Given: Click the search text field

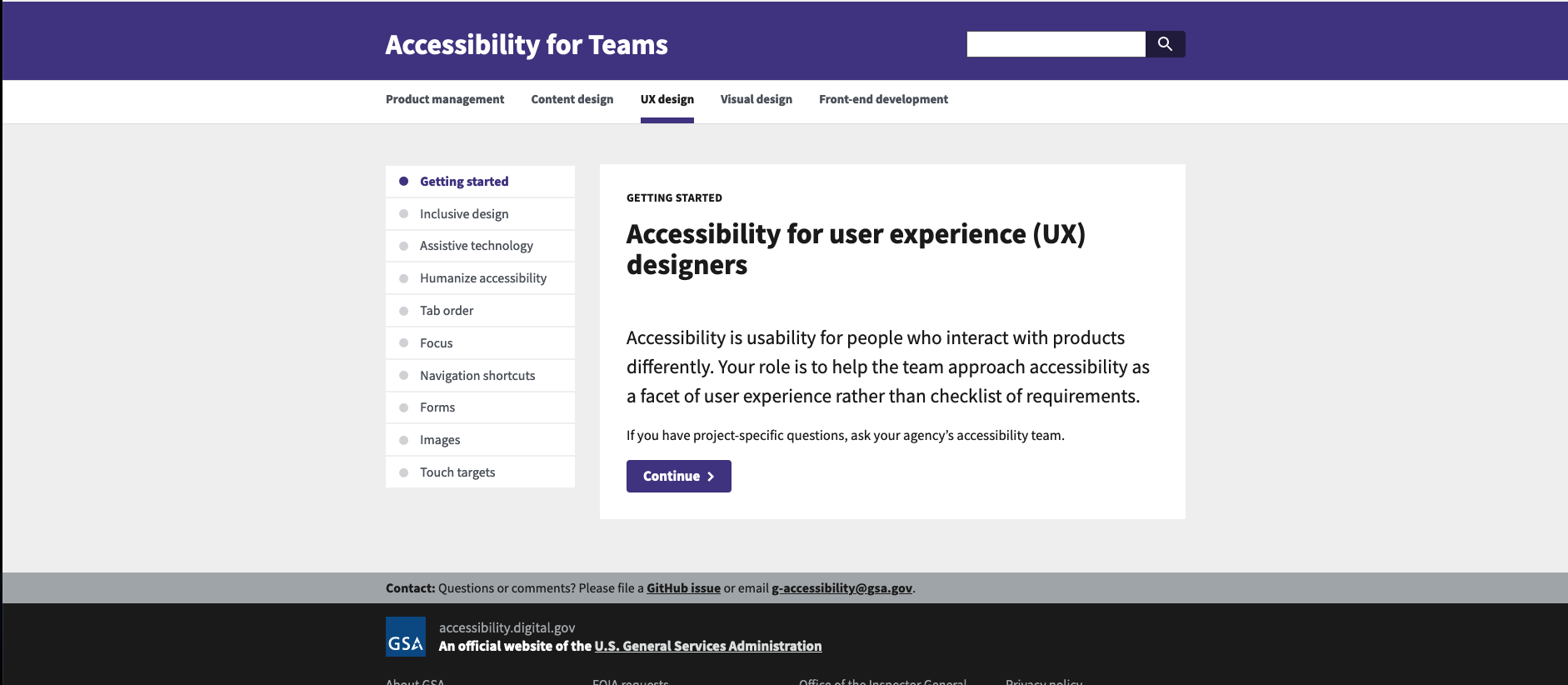Looking at the screenshot, I should pos(1056,44).
